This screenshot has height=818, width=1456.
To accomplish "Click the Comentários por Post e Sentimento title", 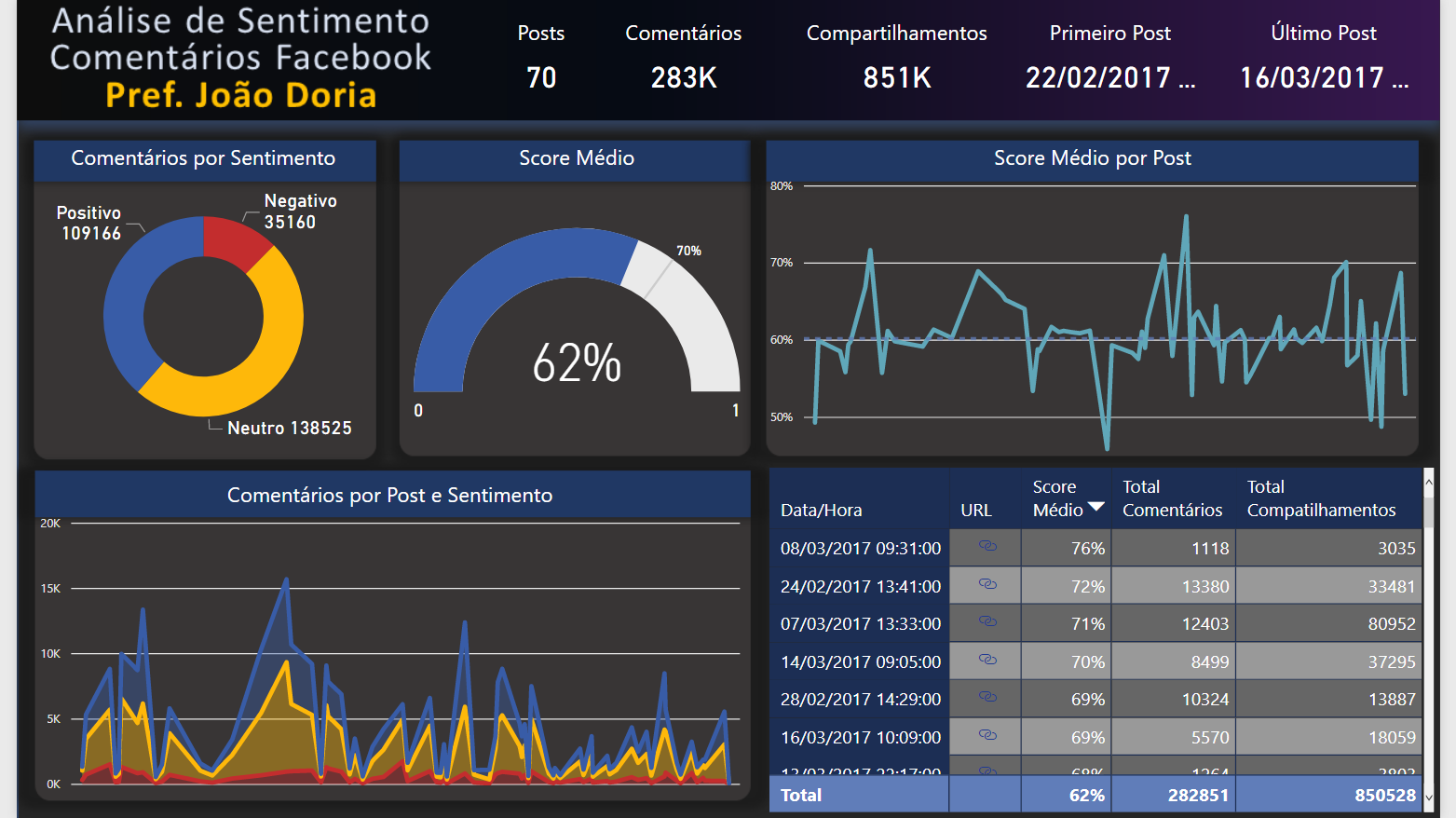I will (x=390, y=496).
